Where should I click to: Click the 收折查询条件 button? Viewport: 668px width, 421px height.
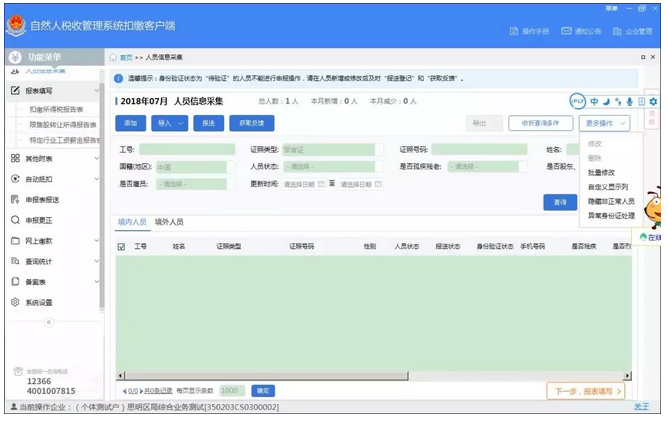point(540,124)
